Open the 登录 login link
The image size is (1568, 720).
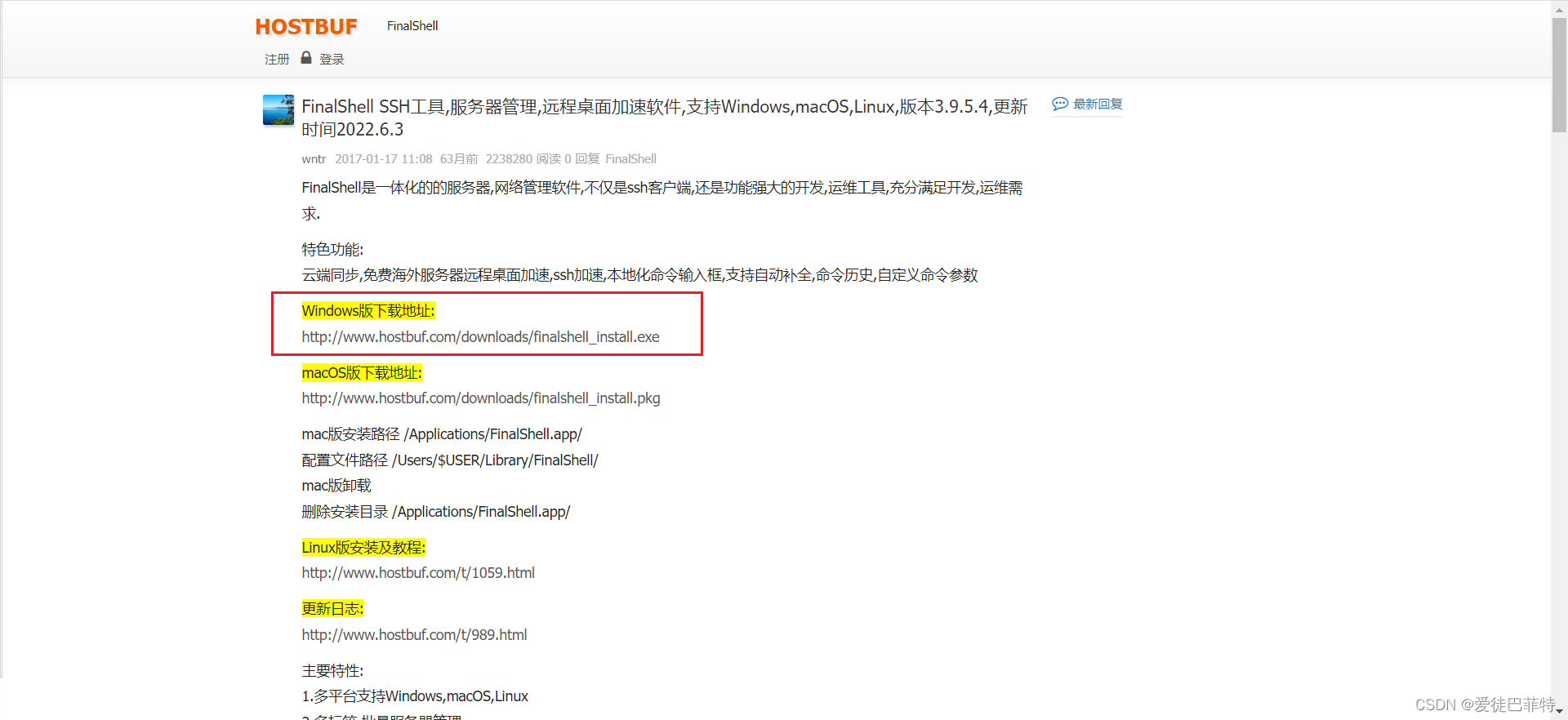[332, 60]
